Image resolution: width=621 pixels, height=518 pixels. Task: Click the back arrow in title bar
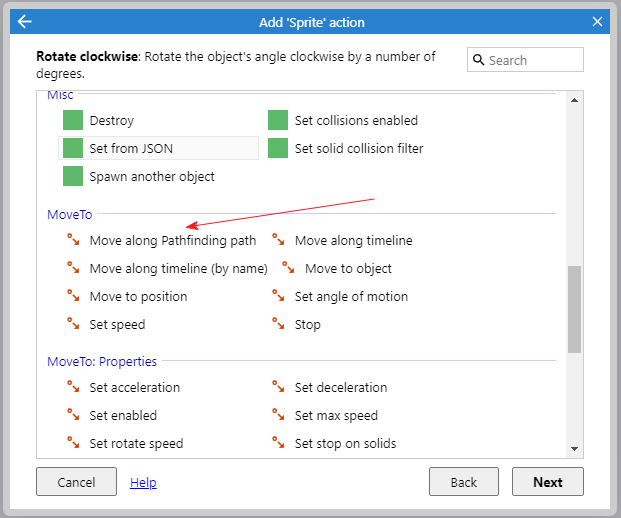pos(25,22)
